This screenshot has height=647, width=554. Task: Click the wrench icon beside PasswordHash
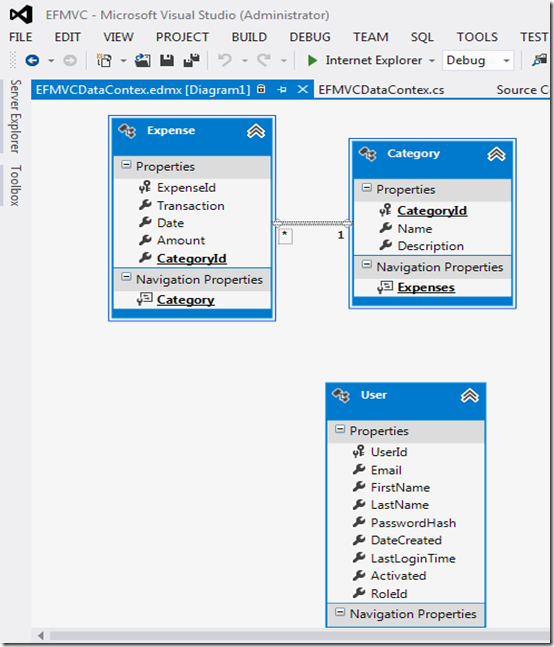coord(359,522)
